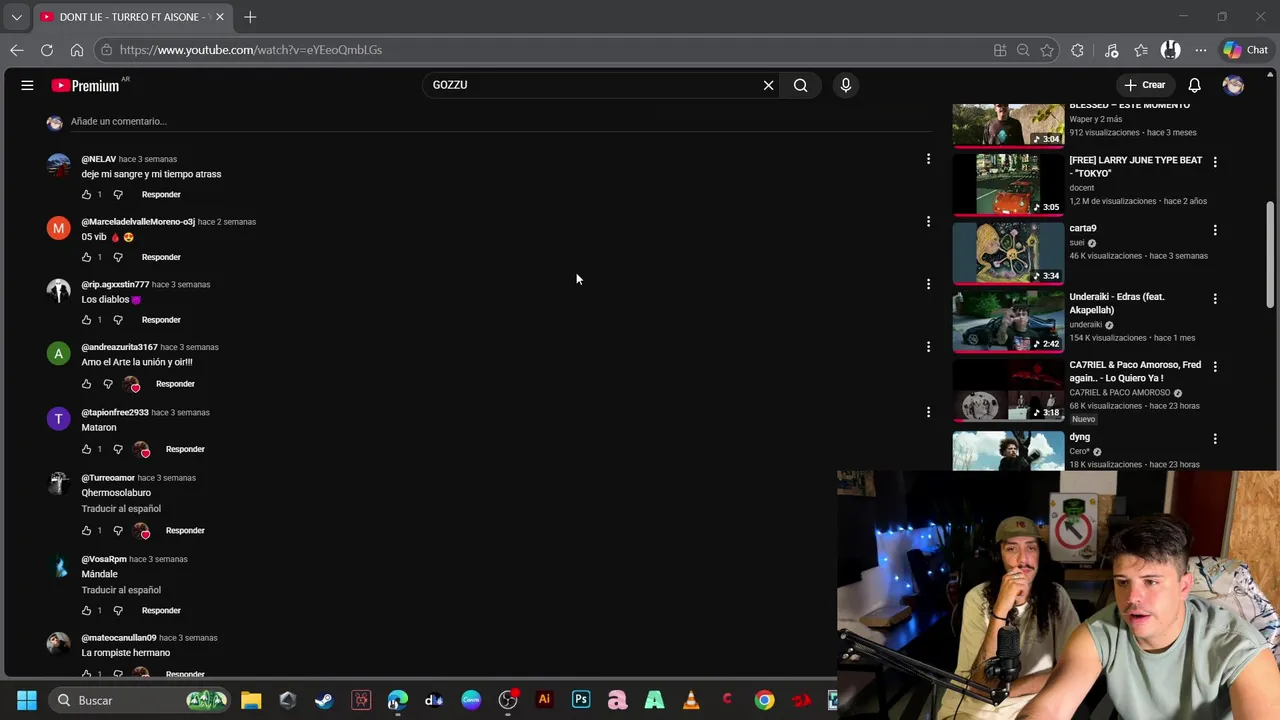Image resolution: width=1280 pixels, height=720 pixels.
Task: Open VLC media player from taskbar
Action: 691,700
